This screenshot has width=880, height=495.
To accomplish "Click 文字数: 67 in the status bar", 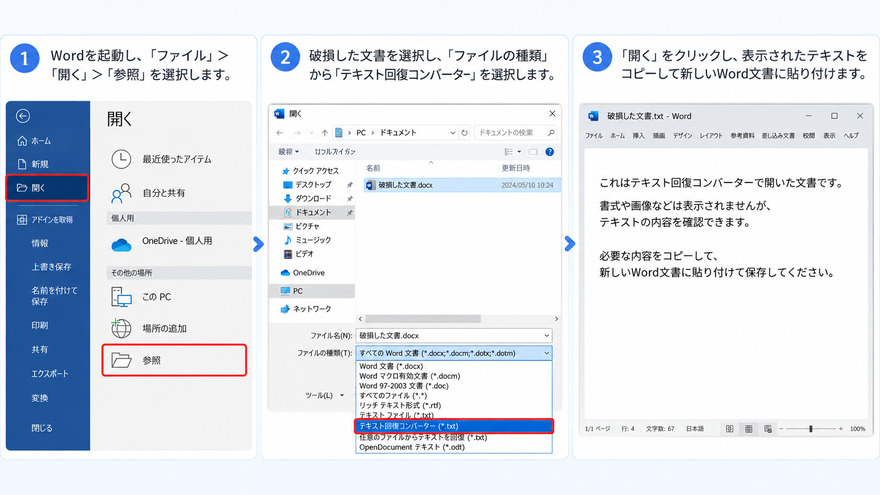I will 660,429.
